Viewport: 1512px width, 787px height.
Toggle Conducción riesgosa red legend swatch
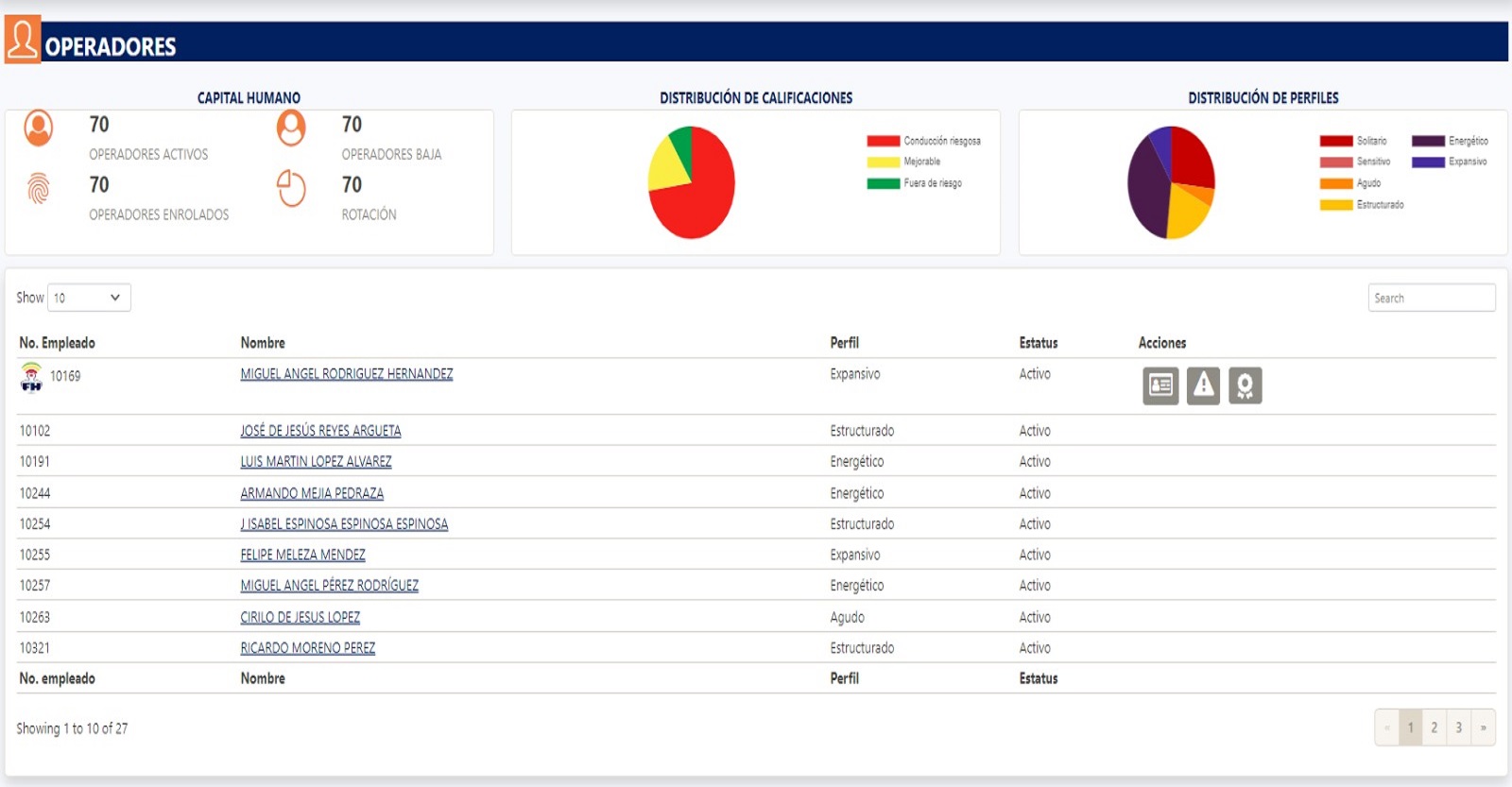[883, 141]
